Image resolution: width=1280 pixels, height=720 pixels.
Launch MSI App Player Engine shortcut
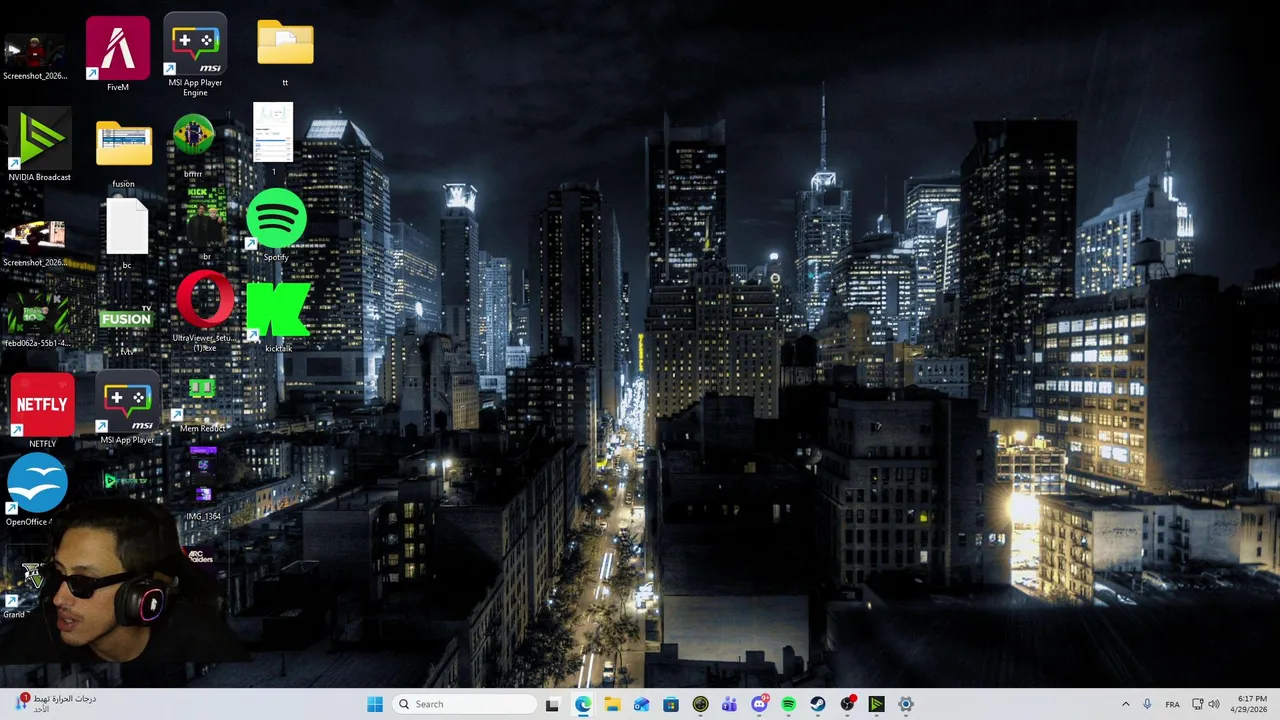(195, 55)
